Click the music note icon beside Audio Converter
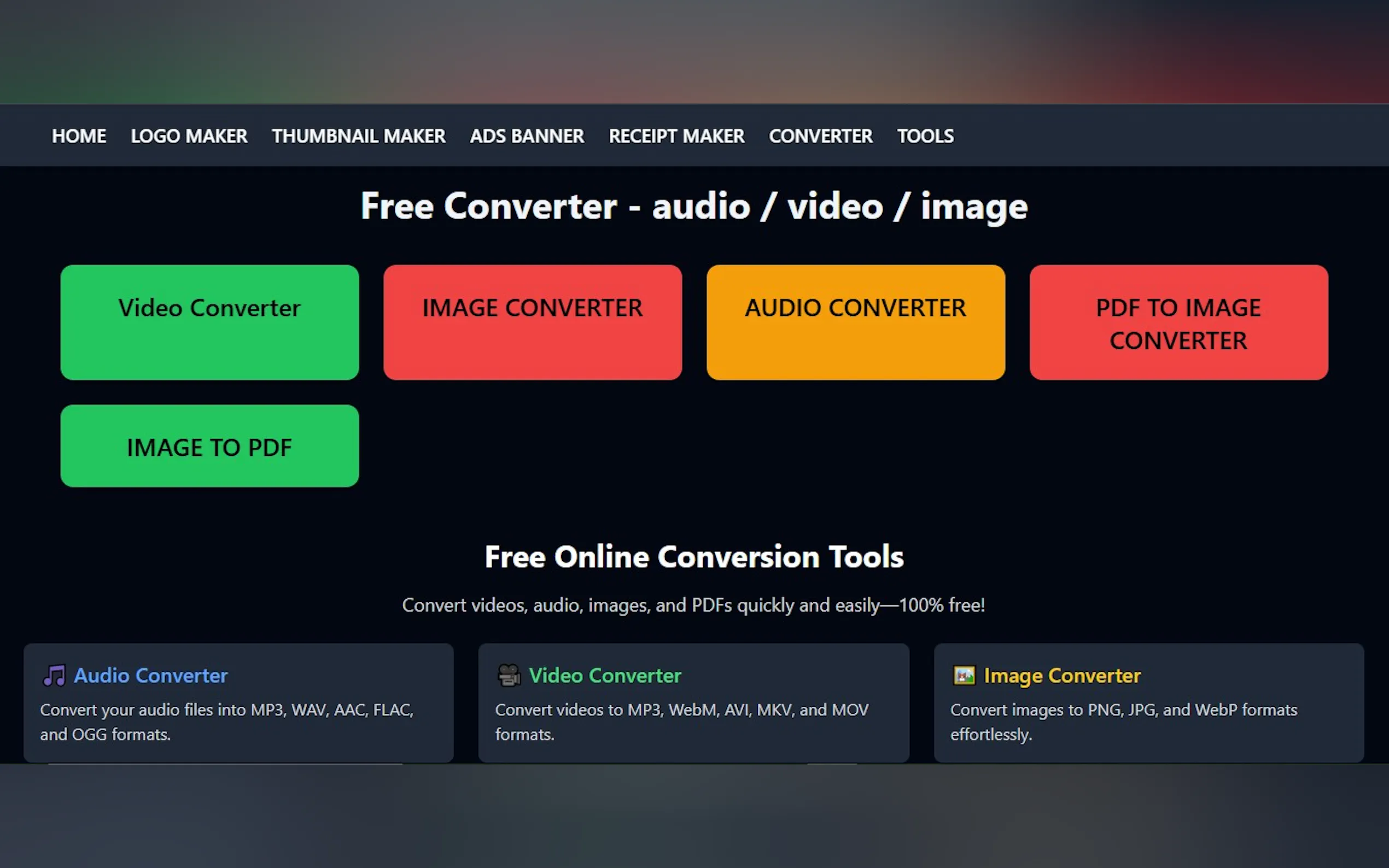 click(x=55, y=676)
